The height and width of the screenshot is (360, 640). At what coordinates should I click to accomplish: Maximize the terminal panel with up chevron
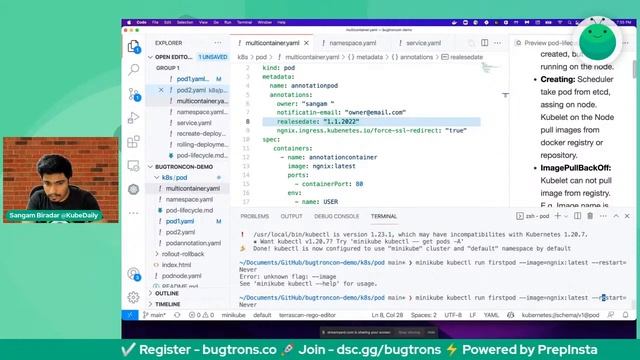coord(616,216)
